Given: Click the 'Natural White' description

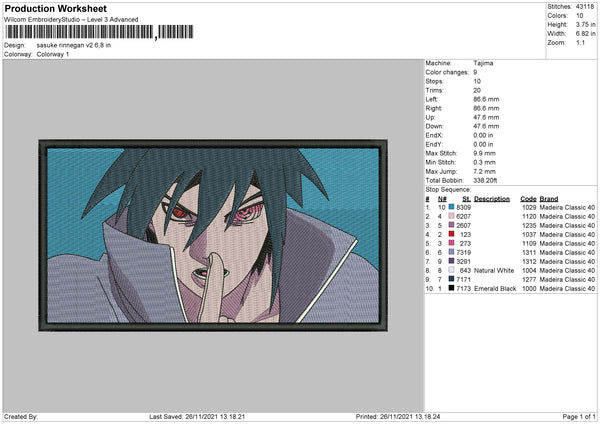Looking at the screenshot, I should pos(494,270).
